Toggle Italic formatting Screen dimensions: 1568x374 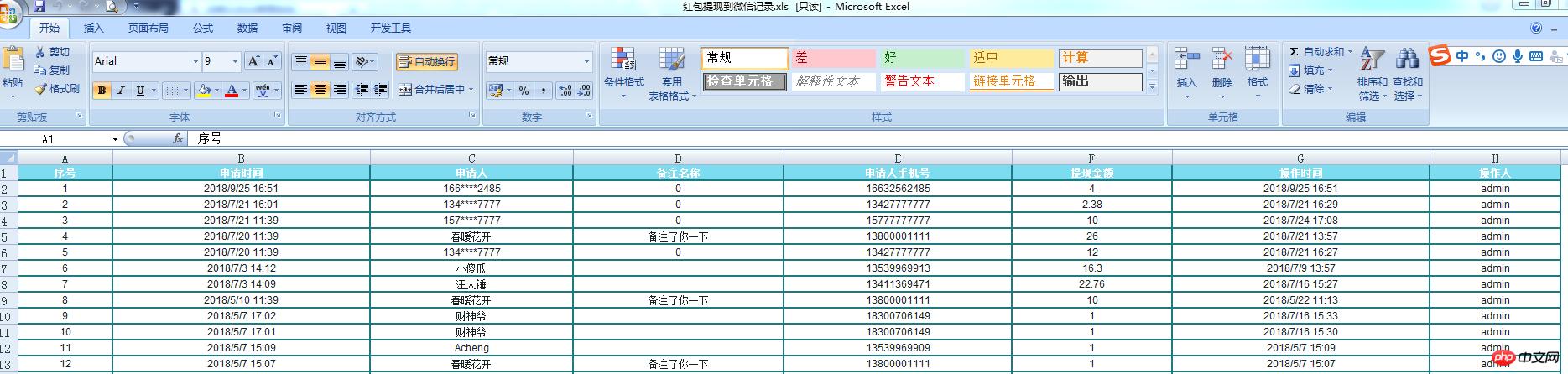121,91
